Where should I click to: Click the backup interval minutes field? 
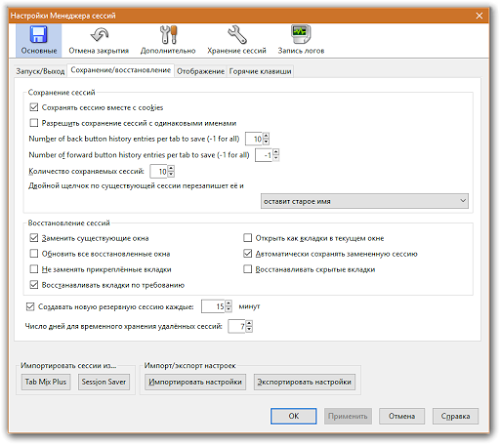[x=213, y=306]
